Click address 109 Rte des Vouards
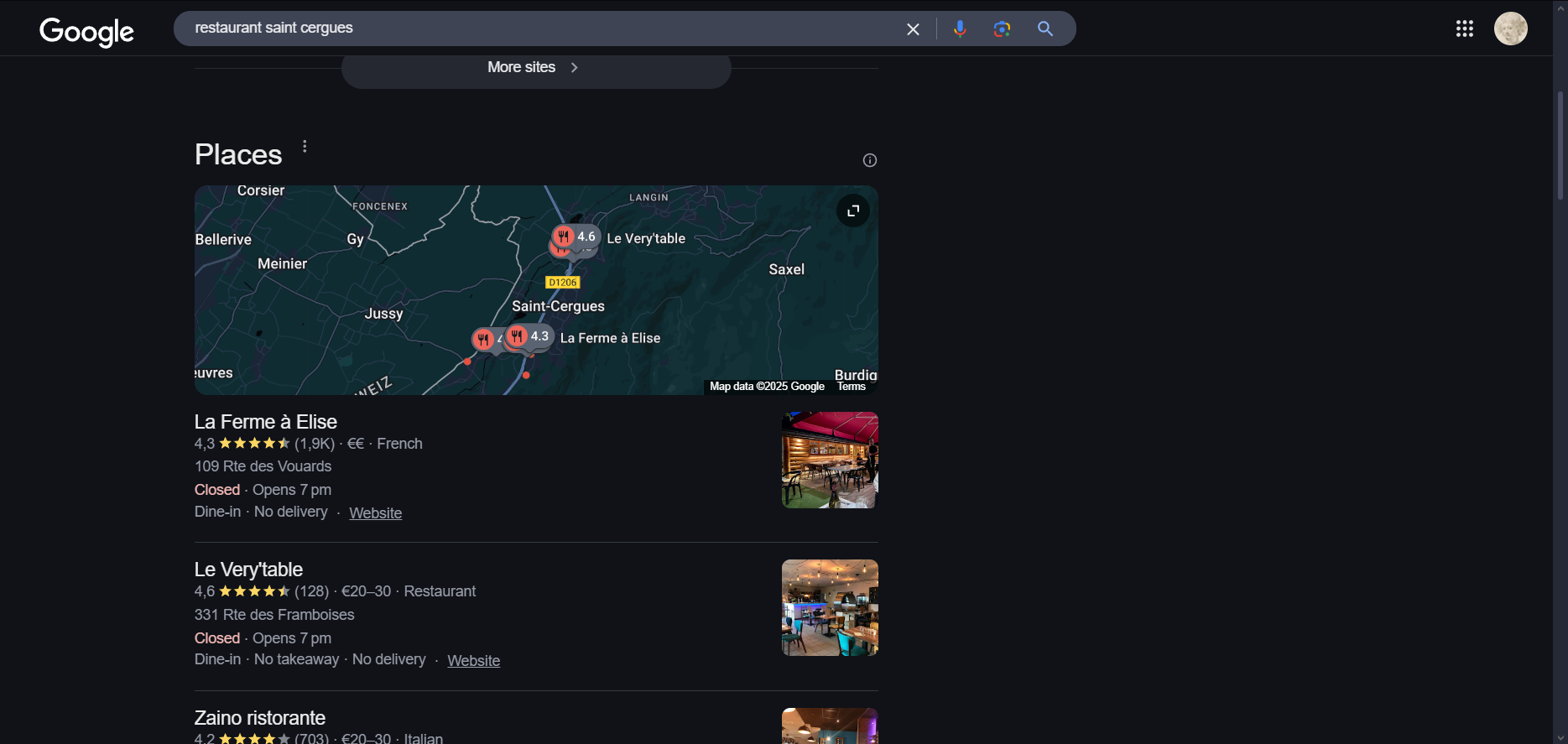 263,466
